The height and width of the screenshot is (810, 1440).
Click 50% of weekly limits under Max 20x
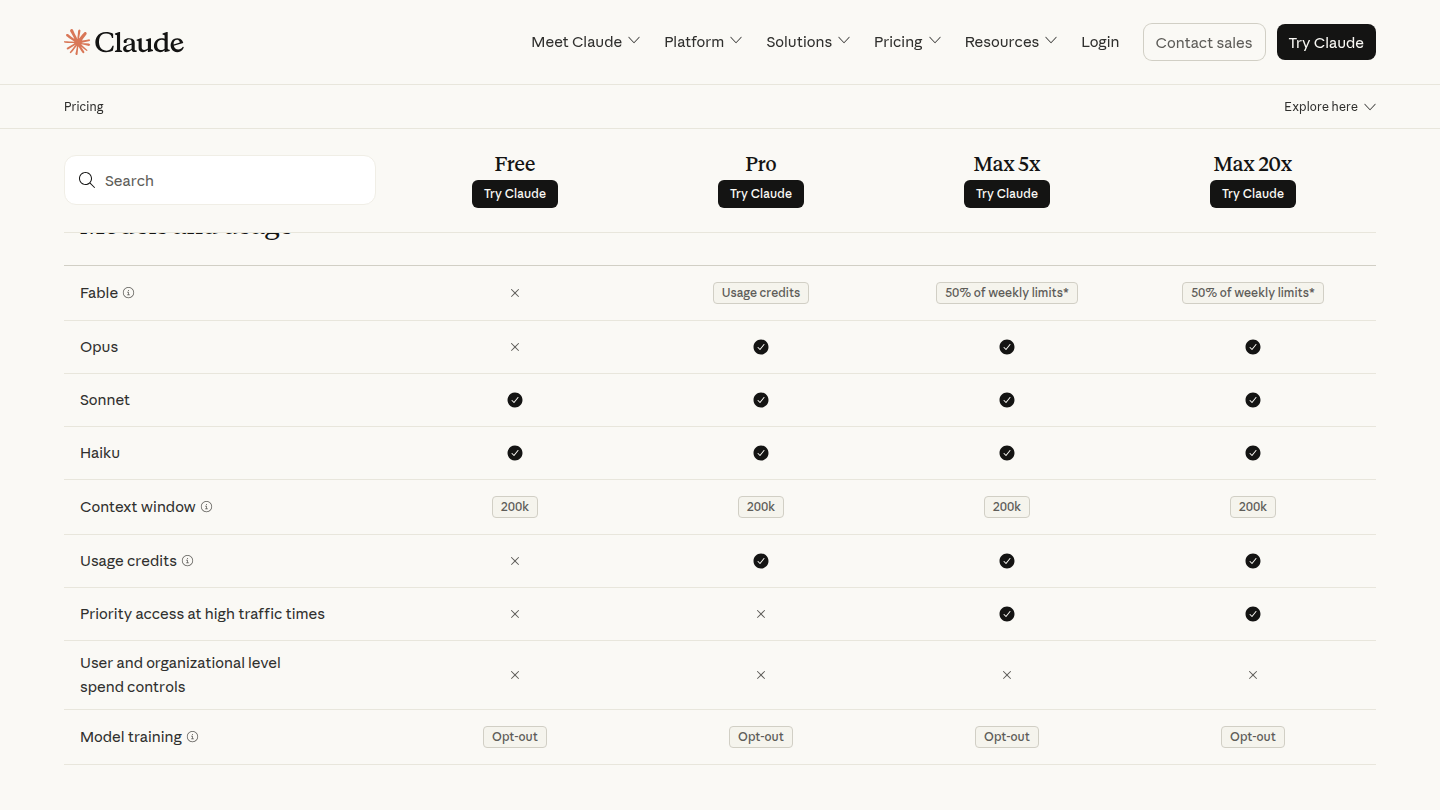[x=1253, y=293]
